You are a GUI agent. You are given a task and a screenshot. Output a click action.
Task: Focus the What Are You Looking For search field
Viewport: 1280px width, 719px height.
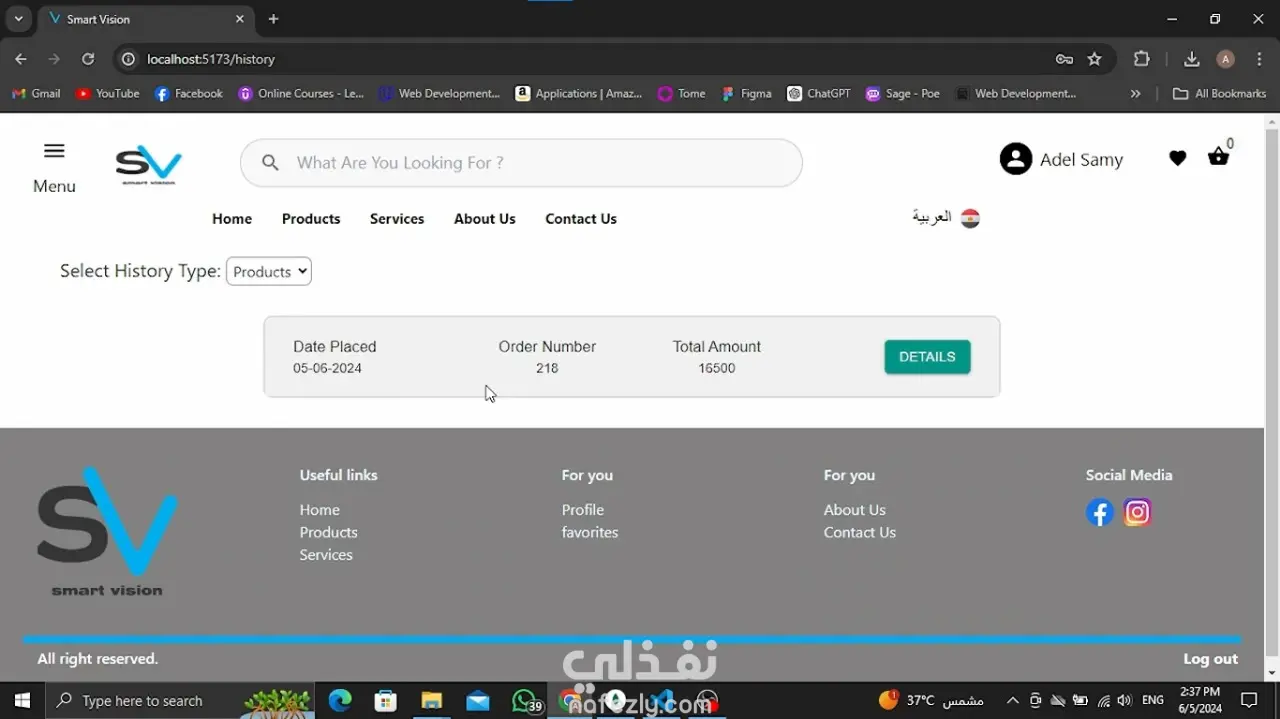point(521,163)
